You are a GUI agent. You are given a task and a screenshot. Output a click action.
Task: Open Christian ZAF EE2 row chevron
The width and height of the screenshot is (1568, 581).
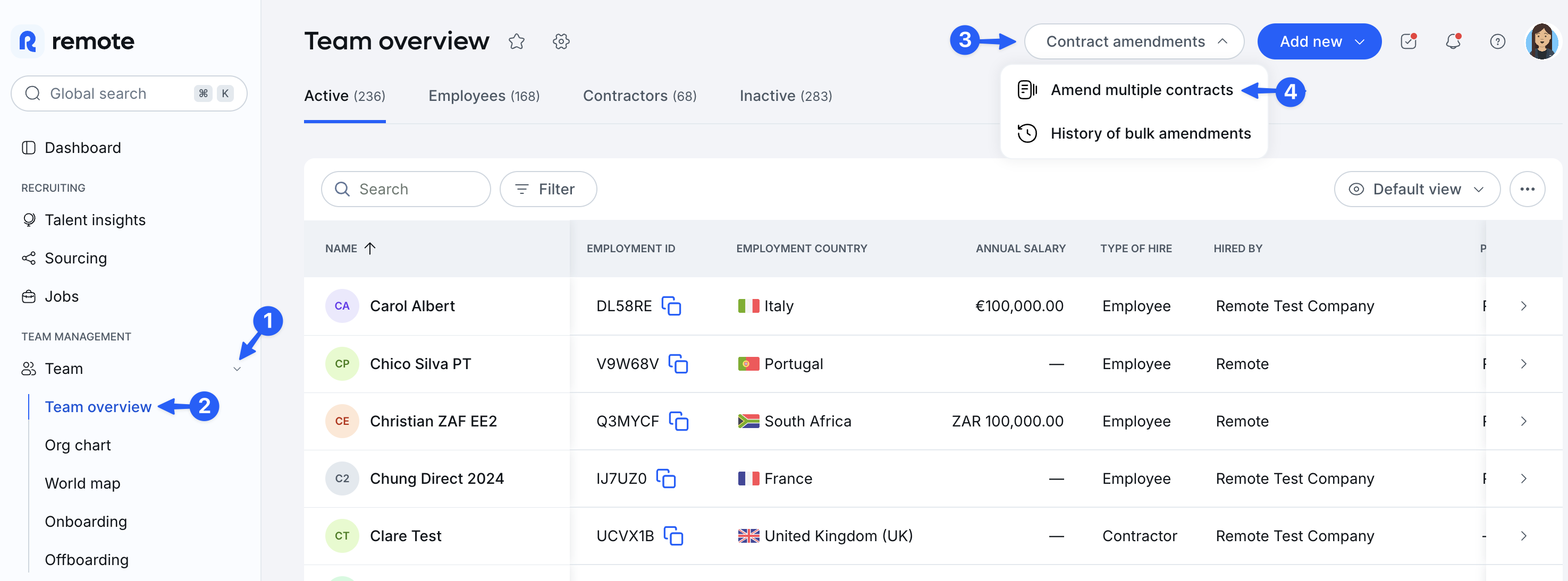tap(1523, 421)
